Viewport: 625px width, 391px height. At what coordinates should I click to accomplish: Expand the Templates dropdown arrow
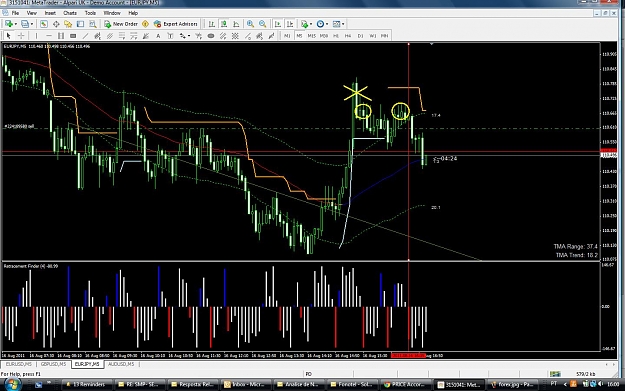click(343, 24)
